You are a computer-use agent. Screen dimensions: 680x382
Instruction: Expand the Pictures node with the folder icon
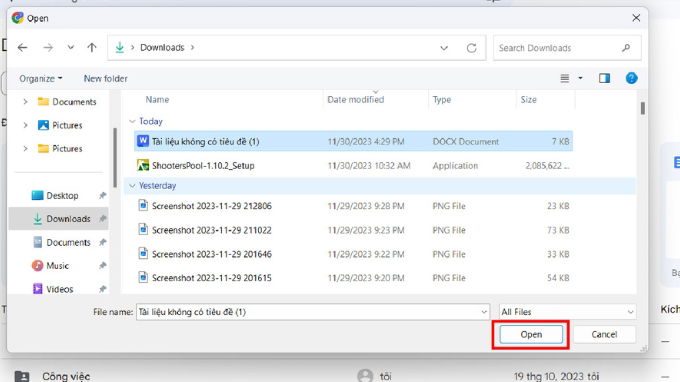pos(25,149)
